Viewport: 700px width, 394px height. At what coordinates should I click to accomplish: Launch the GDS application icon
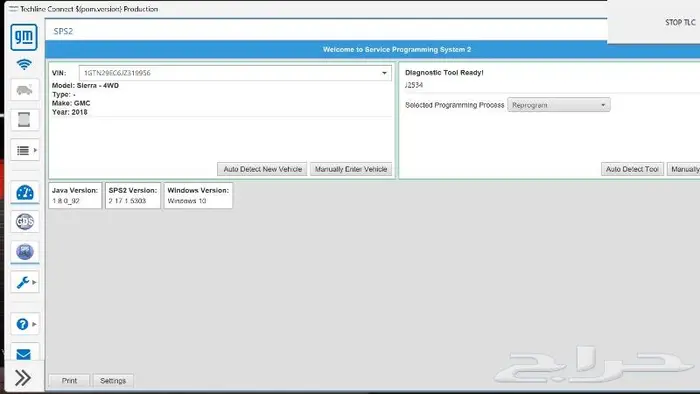pos(25,222)
